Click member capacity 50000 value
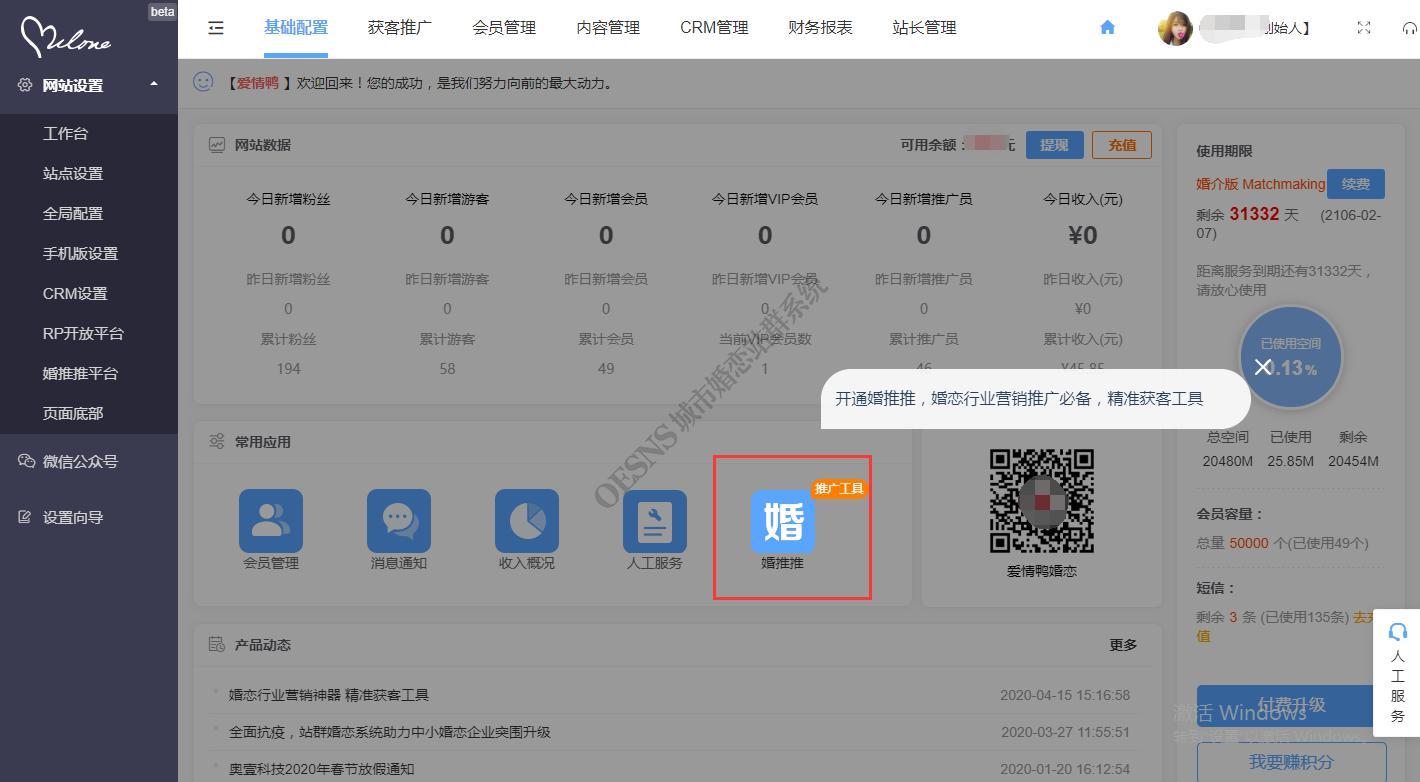 tap(1249, 543)
